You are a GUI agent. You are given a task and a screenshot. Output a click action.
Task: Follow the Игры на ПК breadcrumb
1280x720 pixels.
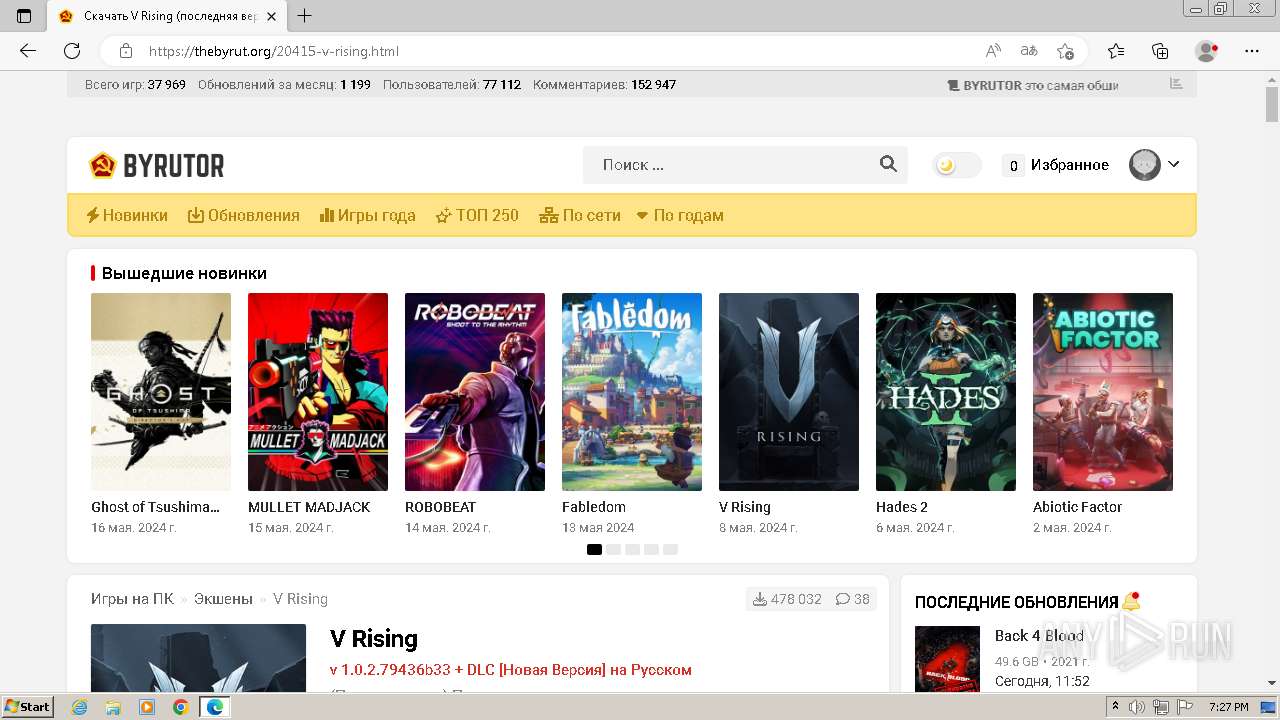coord(132,599)
